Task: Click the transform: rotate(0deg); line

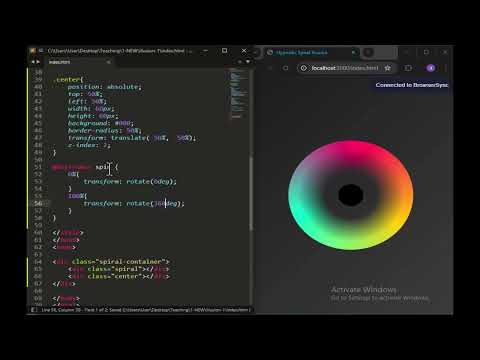Action: point(130,182)
